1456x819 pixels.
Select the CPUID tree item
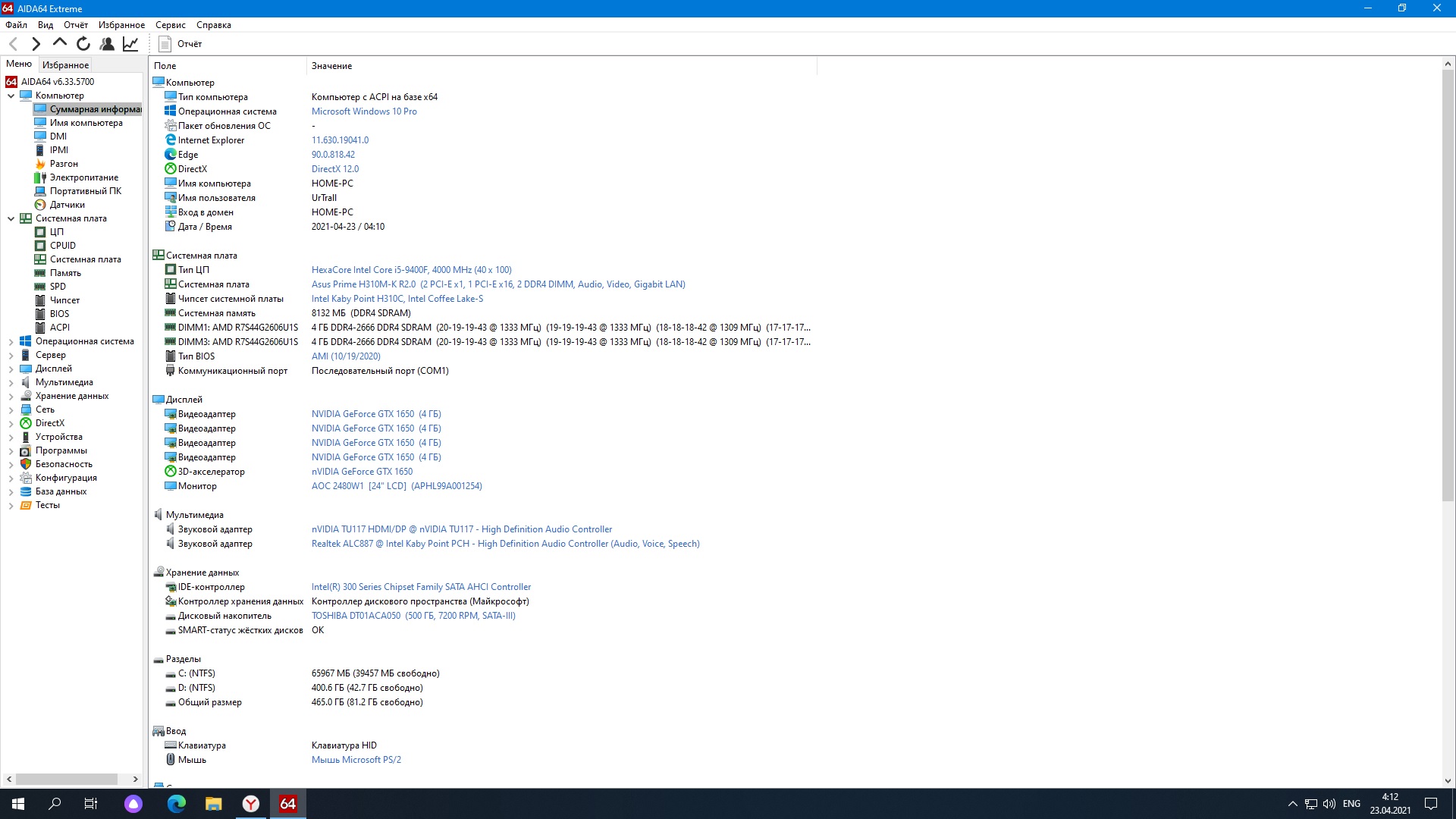coord(62,246)
